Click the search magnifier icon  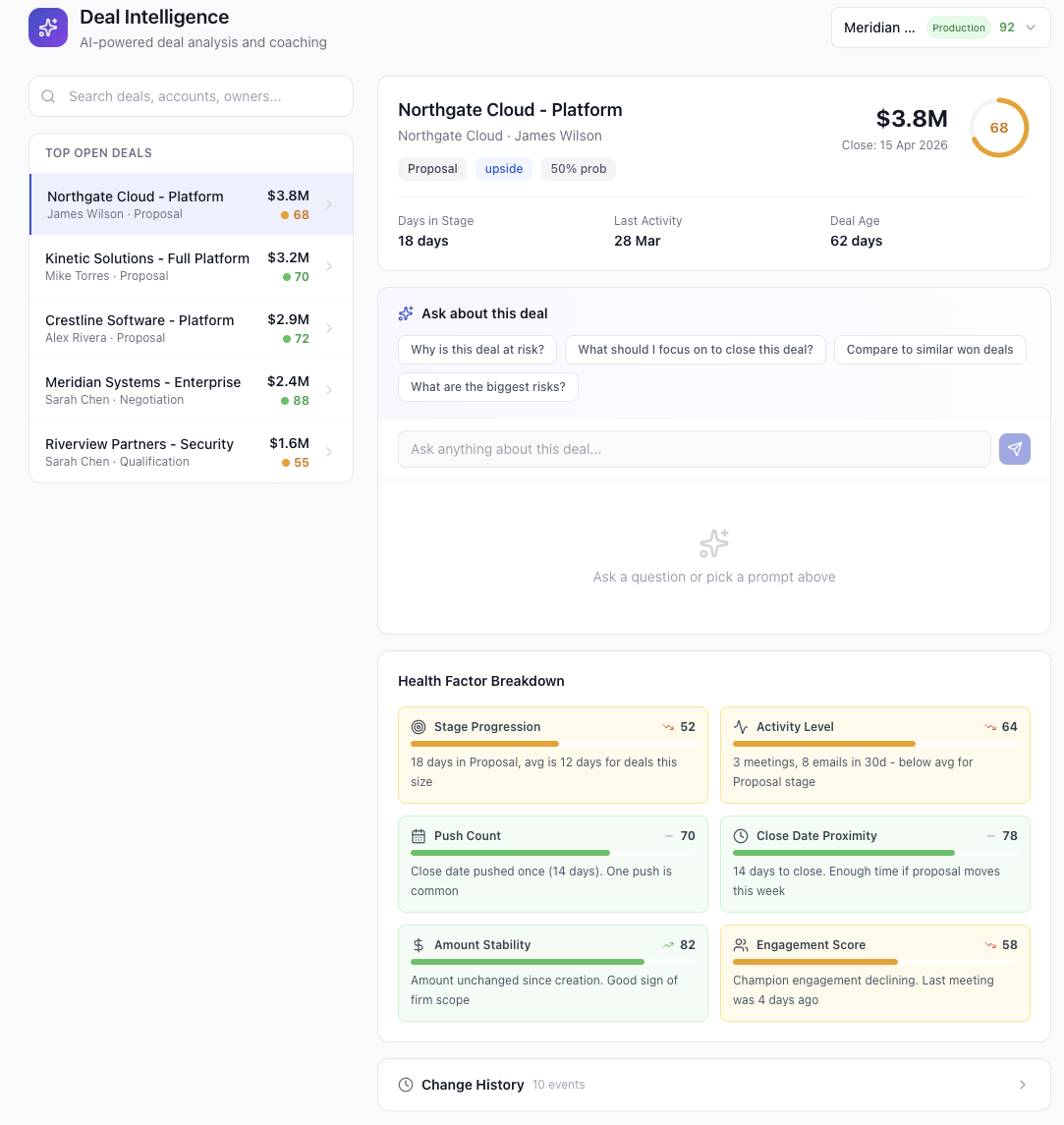[x=48, y=96]
